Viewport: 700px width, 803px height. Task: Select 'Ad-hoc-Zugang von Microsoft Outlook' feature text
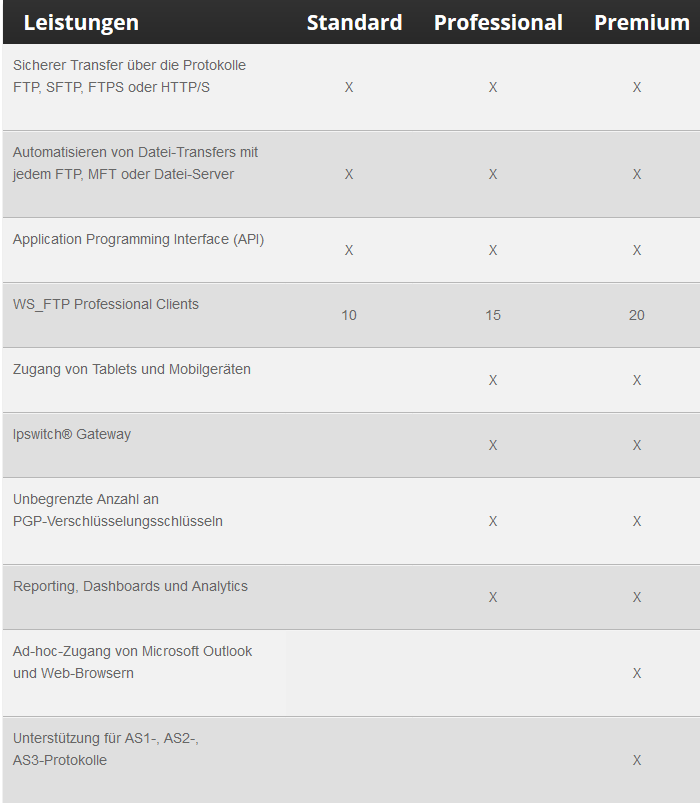point(132,651)
